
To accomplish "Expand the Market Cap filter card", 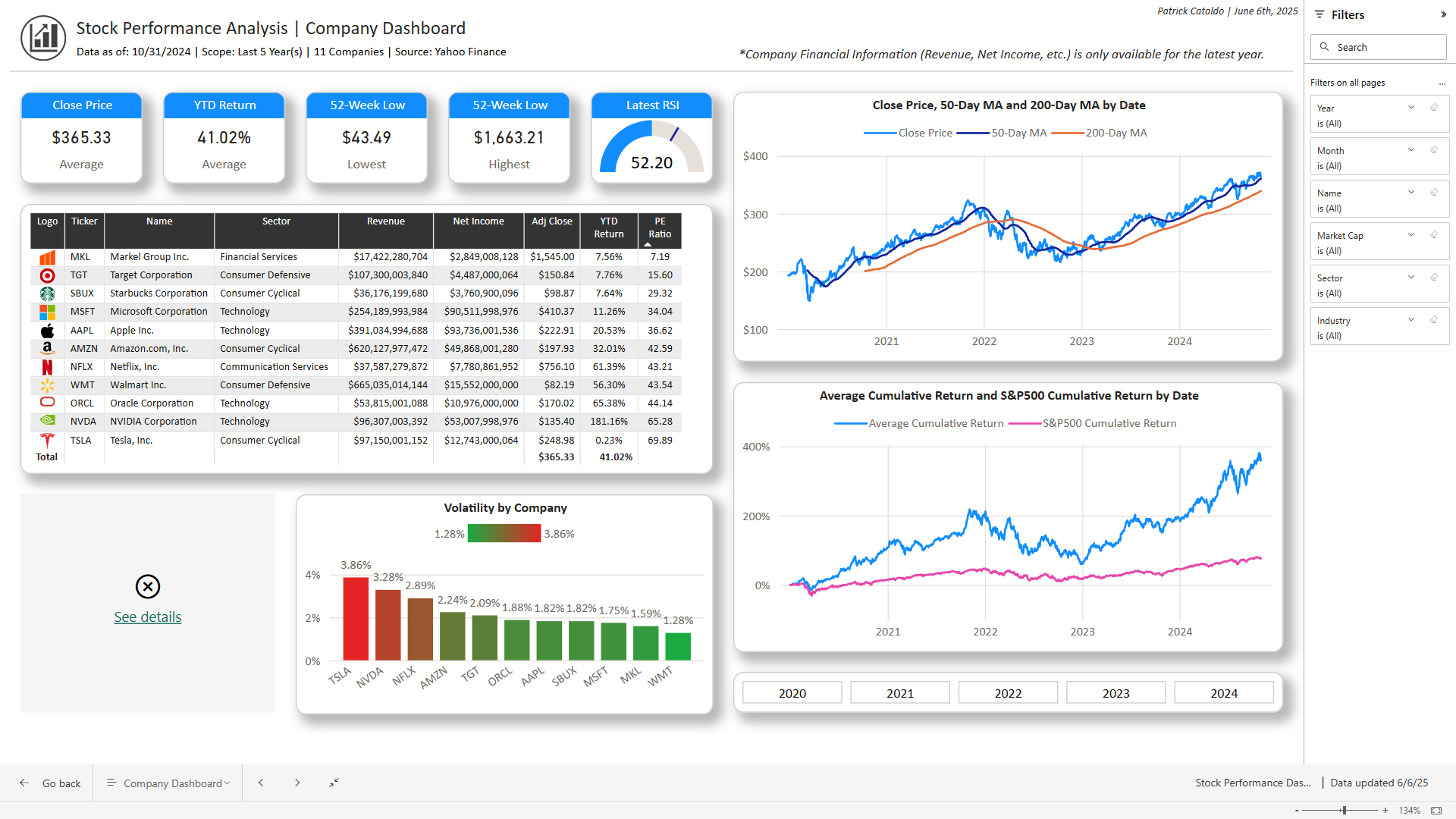I will point(1411,235).
